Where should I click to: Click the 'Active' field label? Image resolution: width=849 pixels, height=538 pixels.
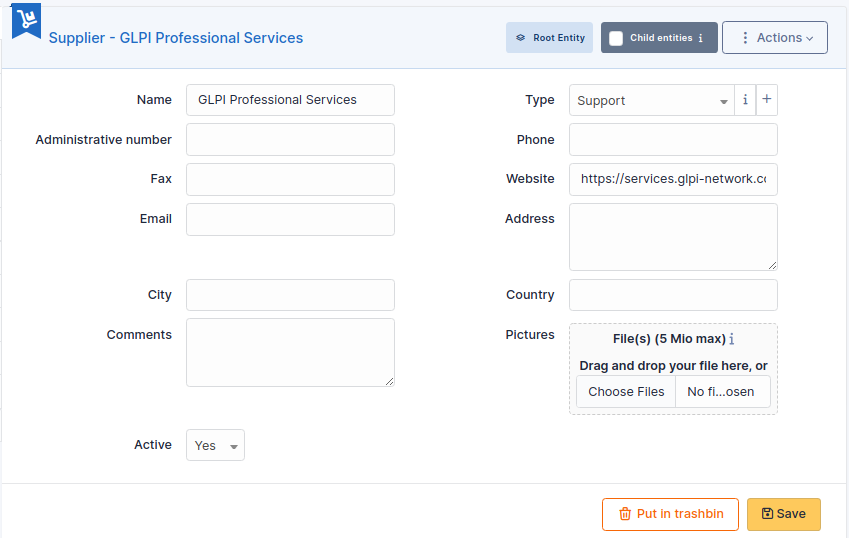click(x=153, y=445)
